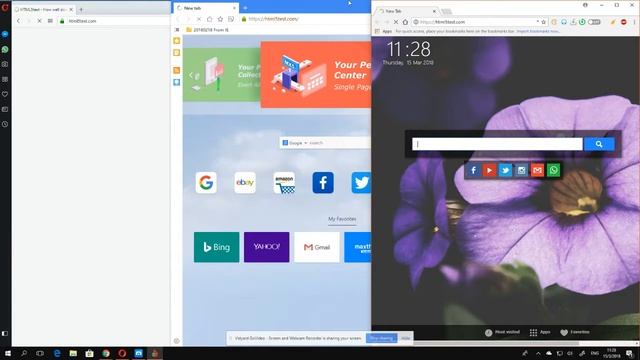
Task: Open the Maxthon sidebar favorites star
Action: (x=177, y=40)
